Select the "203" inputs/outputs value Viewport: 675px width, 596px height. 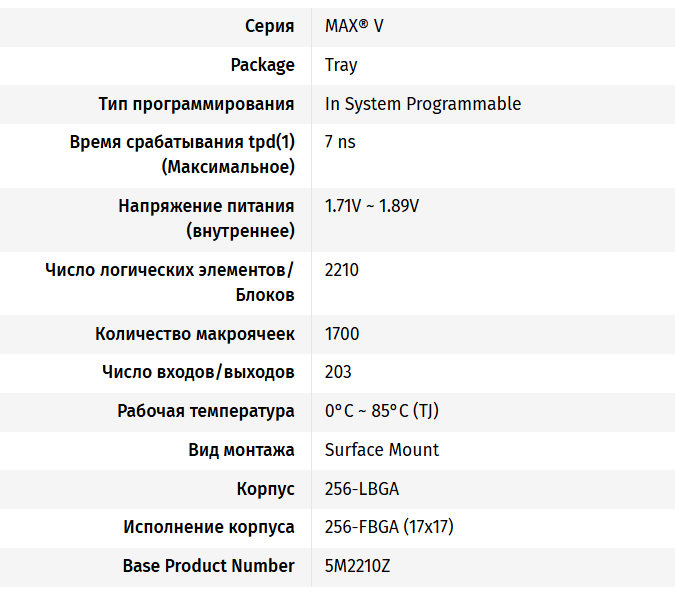pos(338,372)
